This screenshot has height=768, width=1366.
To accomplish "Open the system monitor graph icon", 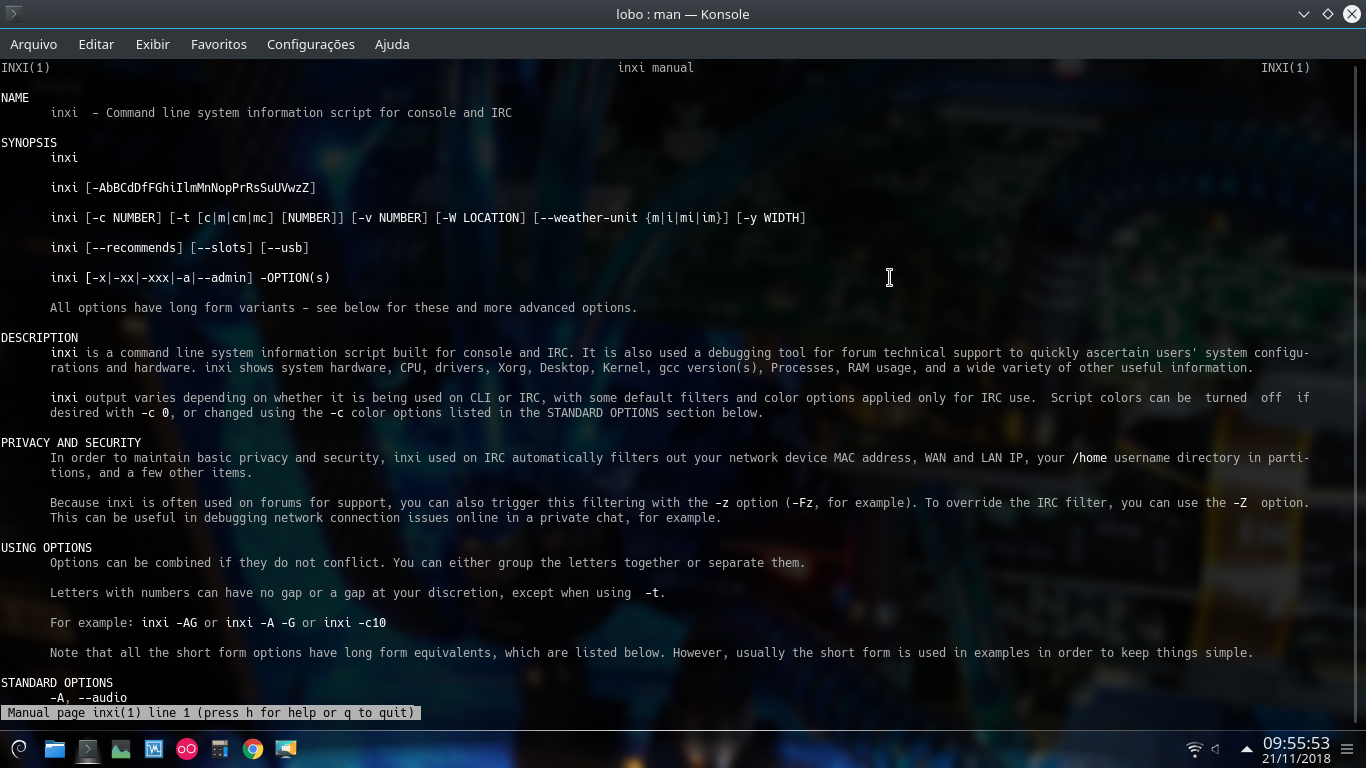I will tap(120, 749).
